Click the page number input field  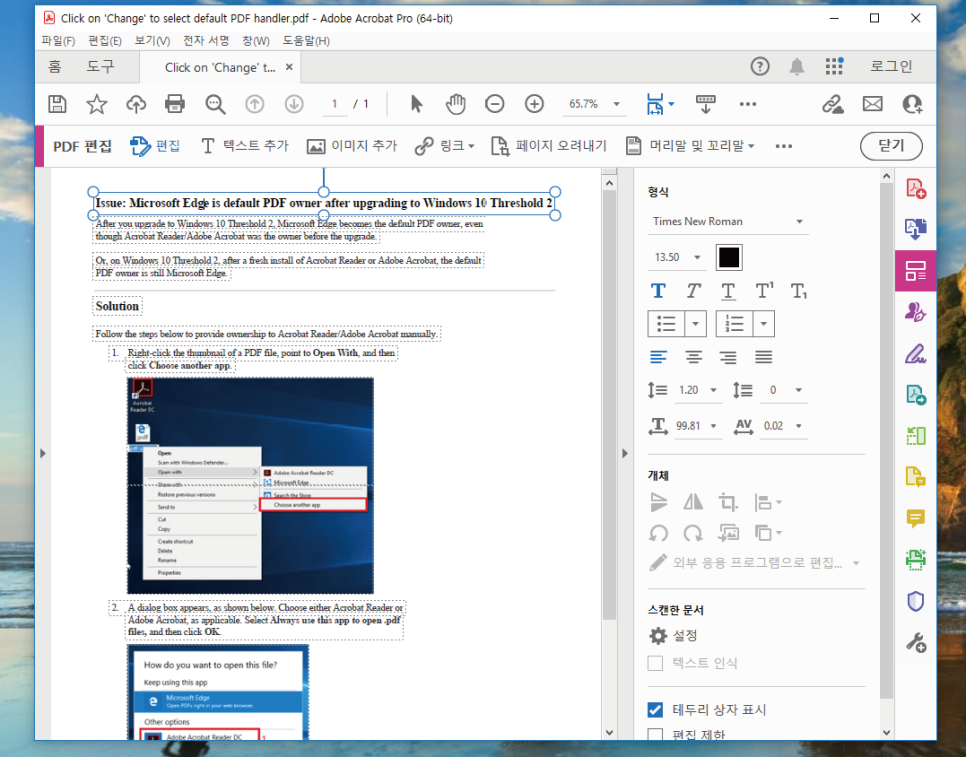click(335, 104)
